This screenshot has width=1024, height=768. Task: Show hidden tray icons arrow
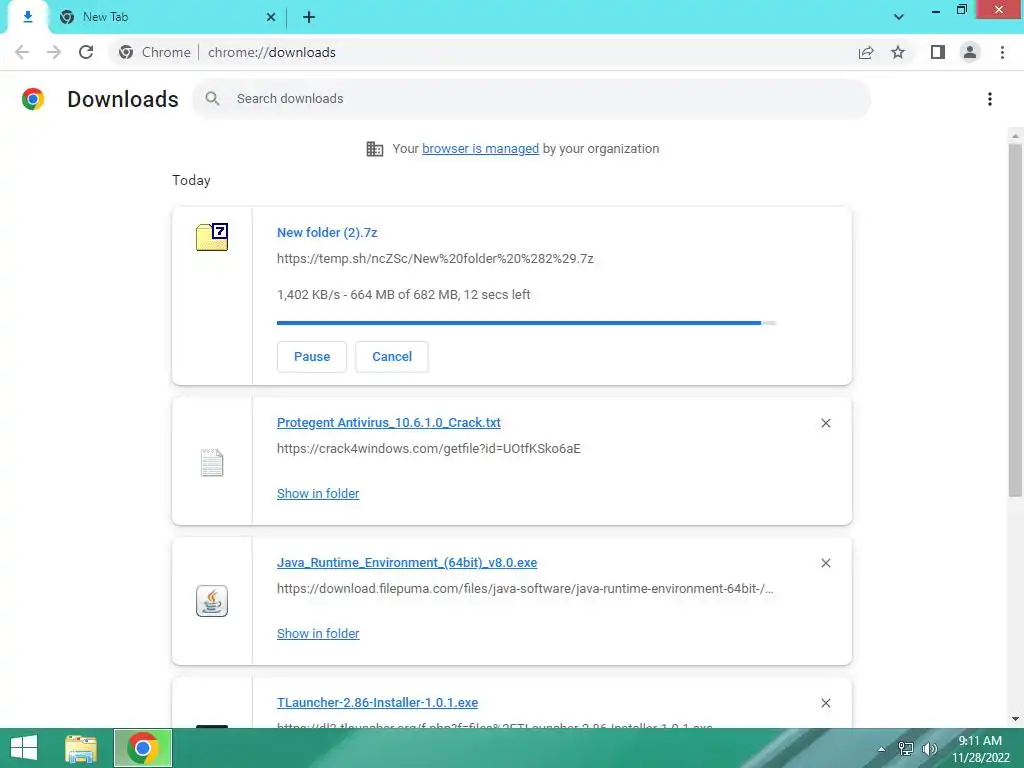(882, 748)
